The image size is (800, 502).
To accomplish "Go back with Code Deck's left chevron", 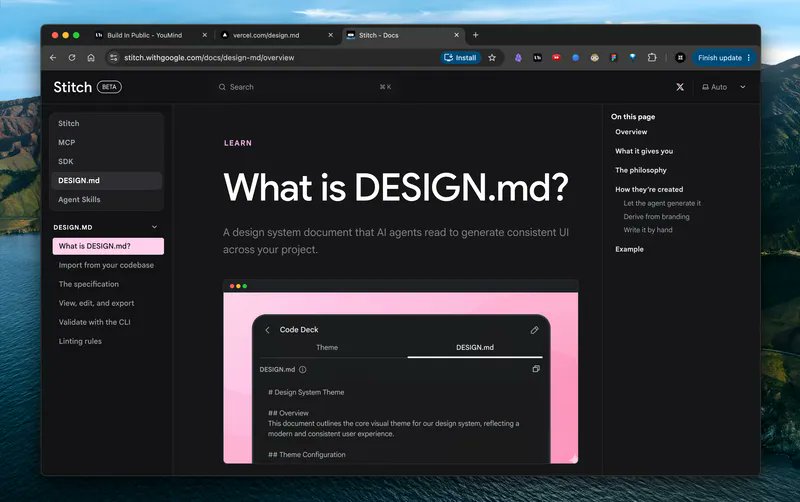I will (267, 330).
